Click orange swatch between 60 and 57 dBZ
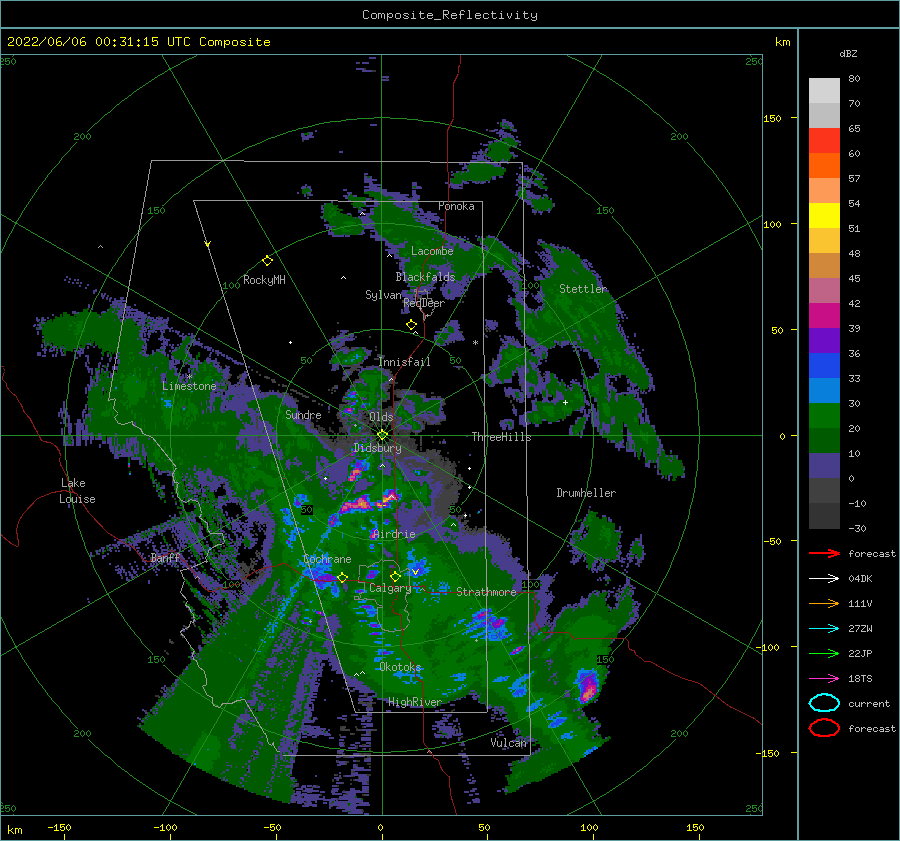Screen dimensions: 900x841 pyautogui.click(x=824, y=166)
